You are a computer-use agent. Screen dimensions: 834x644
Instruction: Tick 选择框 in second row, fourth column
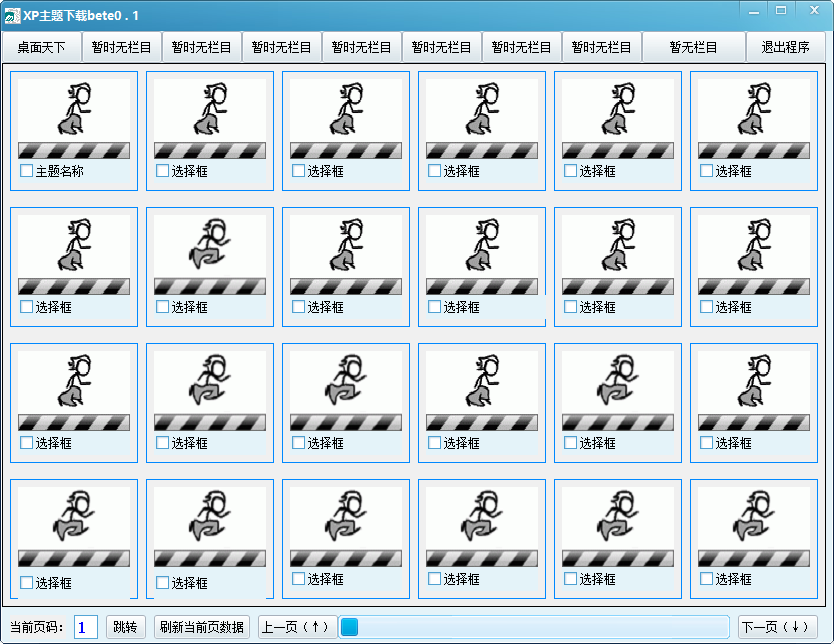click(x=434, y=307)
